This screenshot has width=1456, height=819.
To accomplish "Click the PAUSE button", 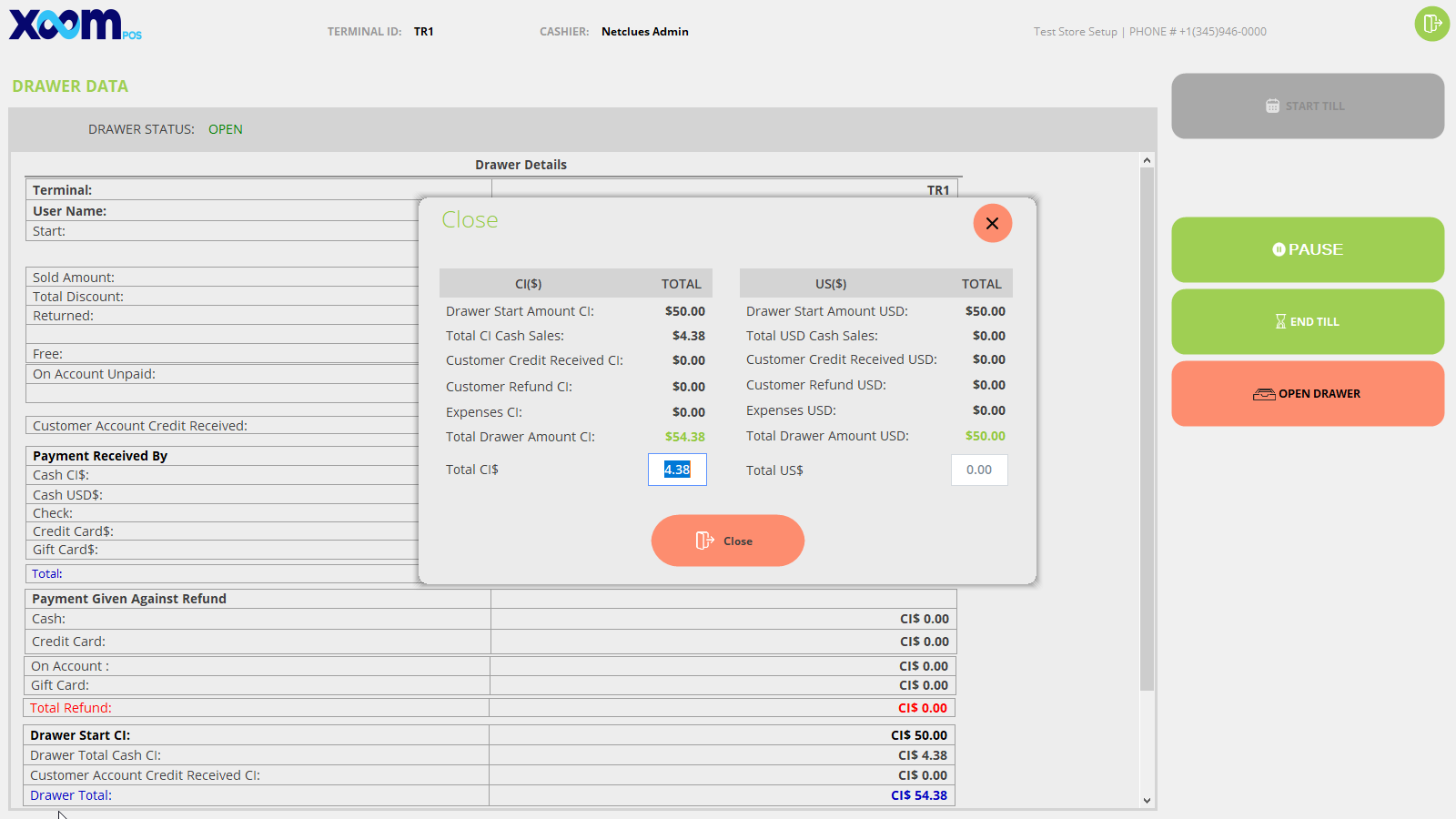I will click(1307, 249).
